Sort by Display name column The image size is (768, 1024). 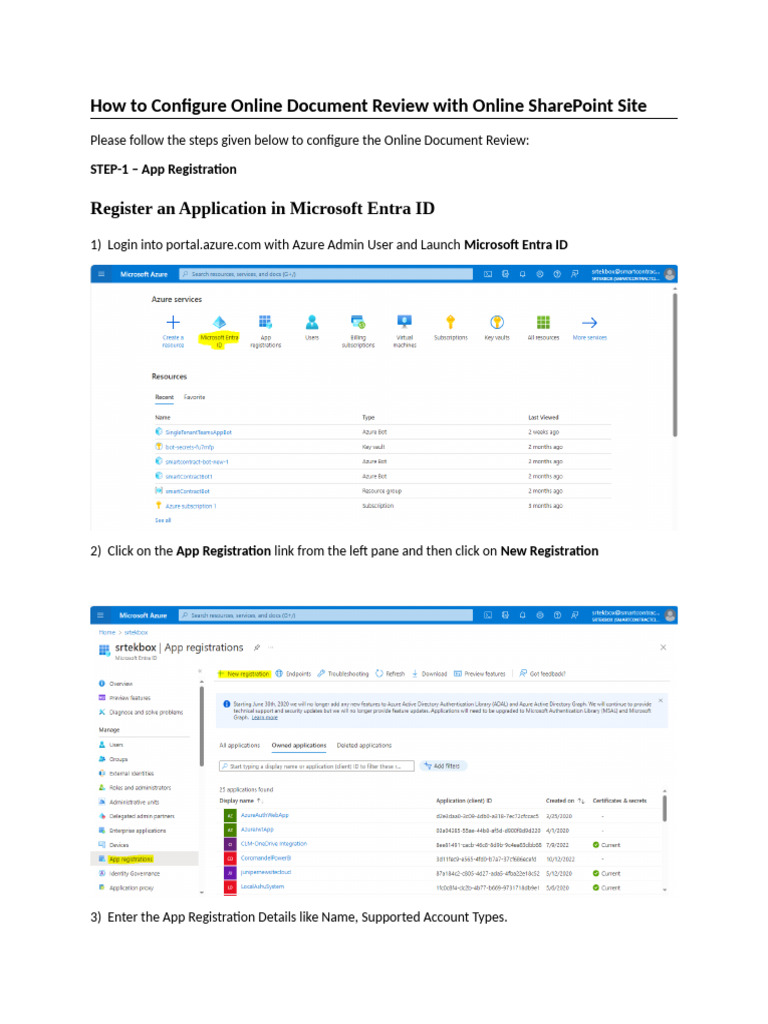point(240,800)
